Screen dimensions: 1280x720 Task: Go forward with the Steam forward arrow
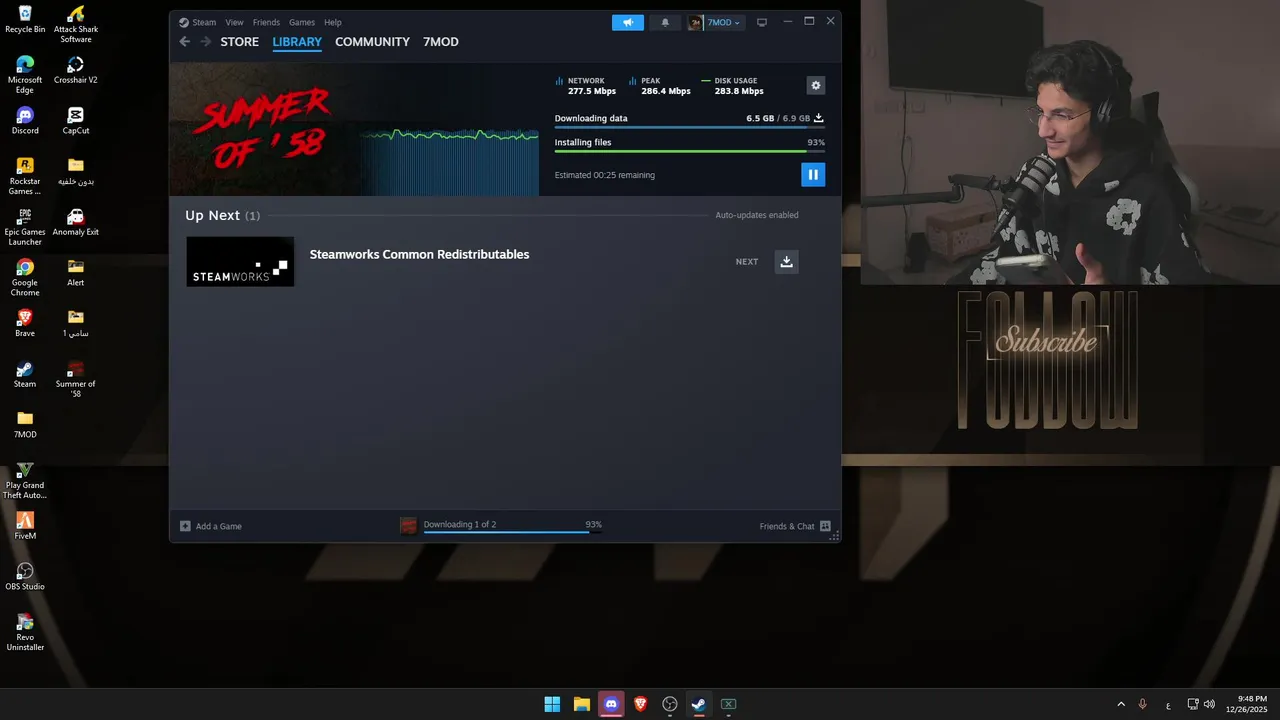206,42
